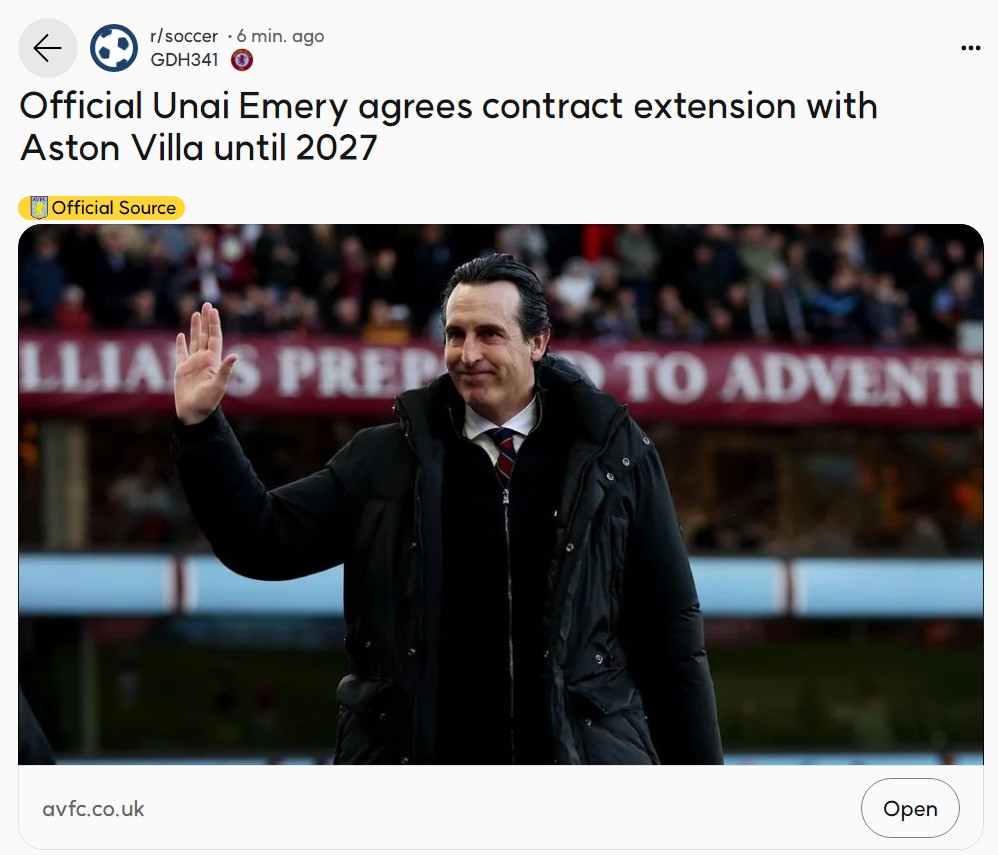The width and height of the screenshot is (998, 855).
Task: Open the r/soccer soccer-ball community avatar
Action: pyautogui.click(x=114, y=48)
